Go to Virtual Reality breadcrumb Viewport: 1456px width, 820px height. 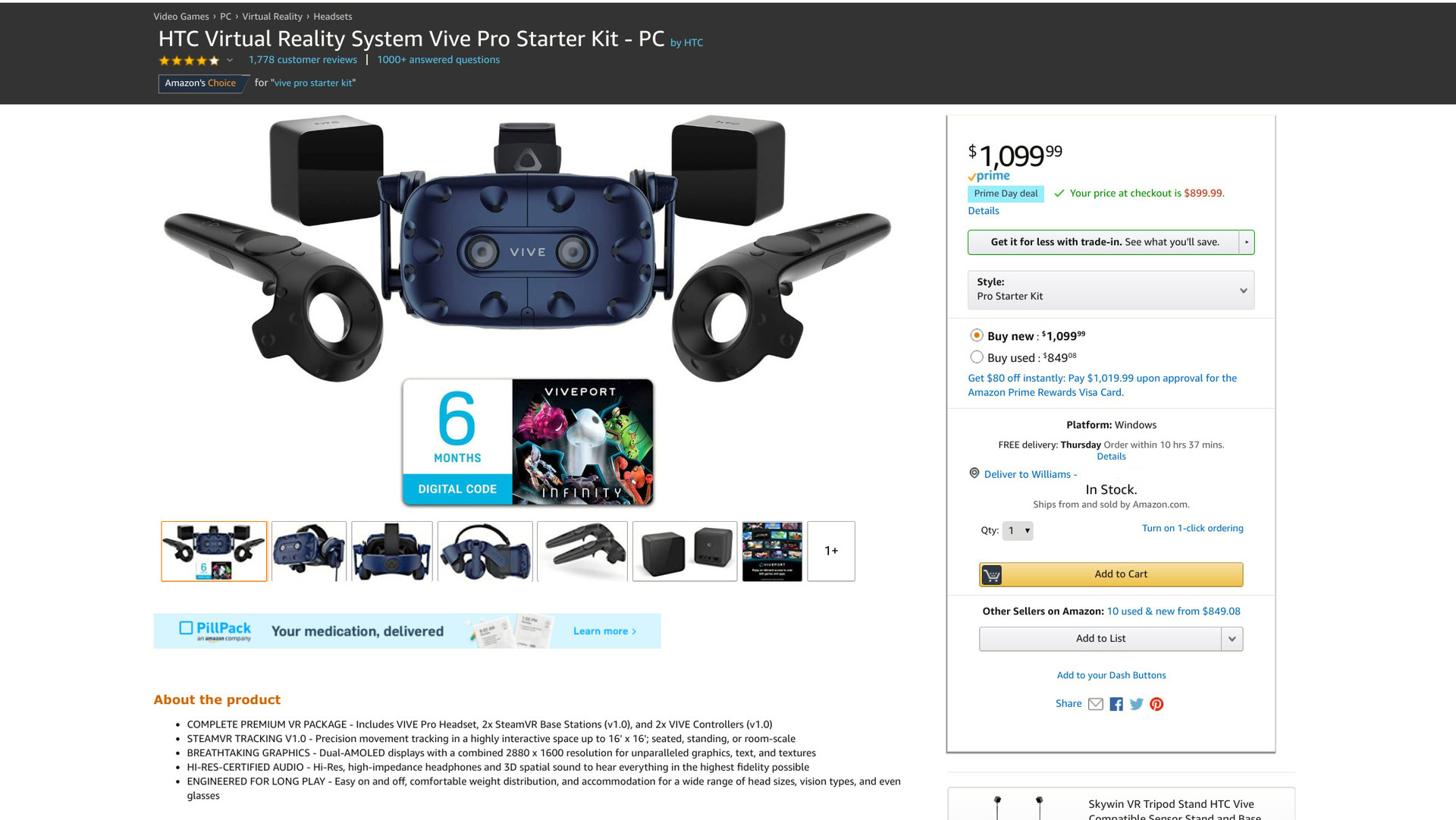[272, 17]
